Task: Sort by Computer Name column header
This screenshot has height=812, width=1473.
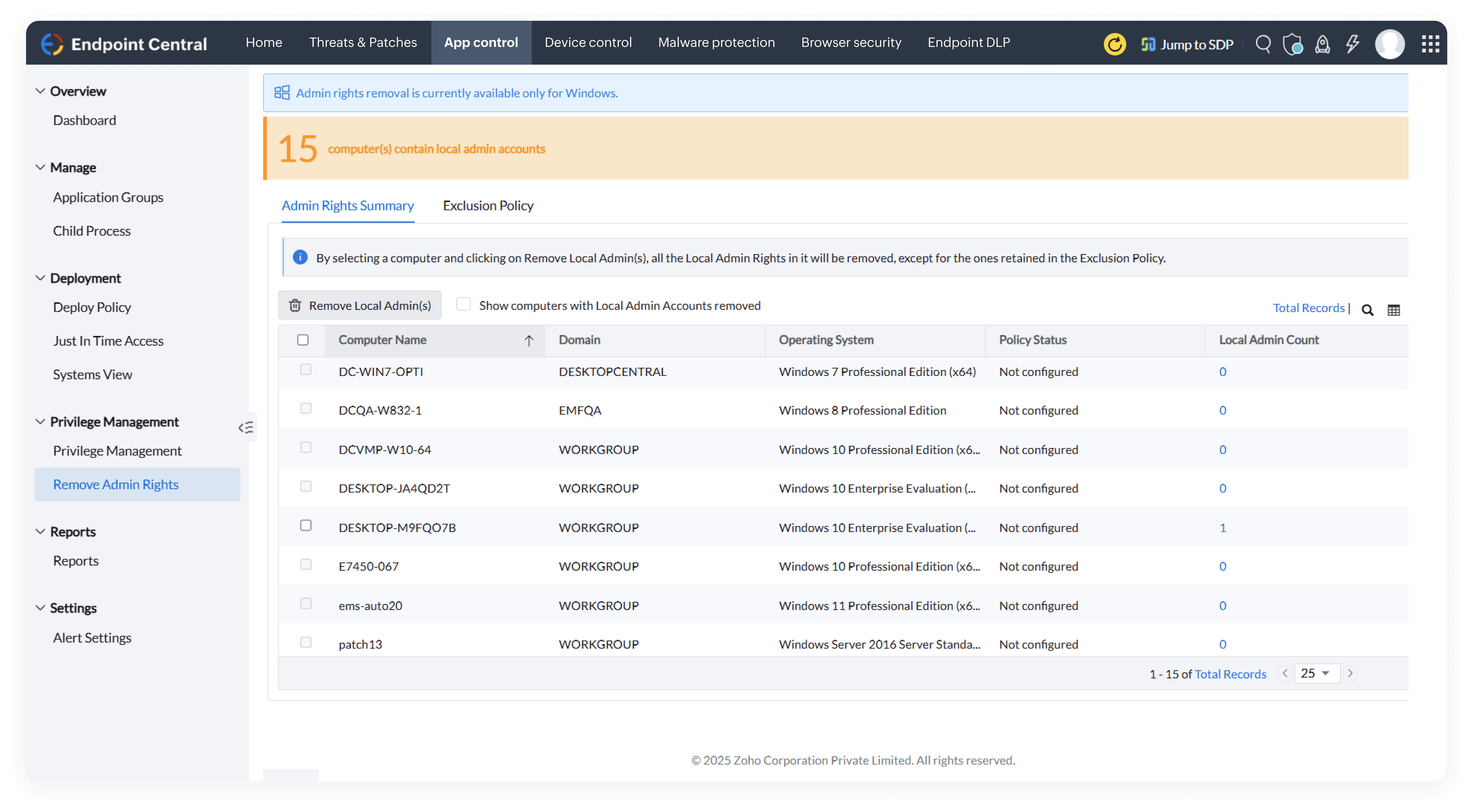Action: (x=382, y=340)
